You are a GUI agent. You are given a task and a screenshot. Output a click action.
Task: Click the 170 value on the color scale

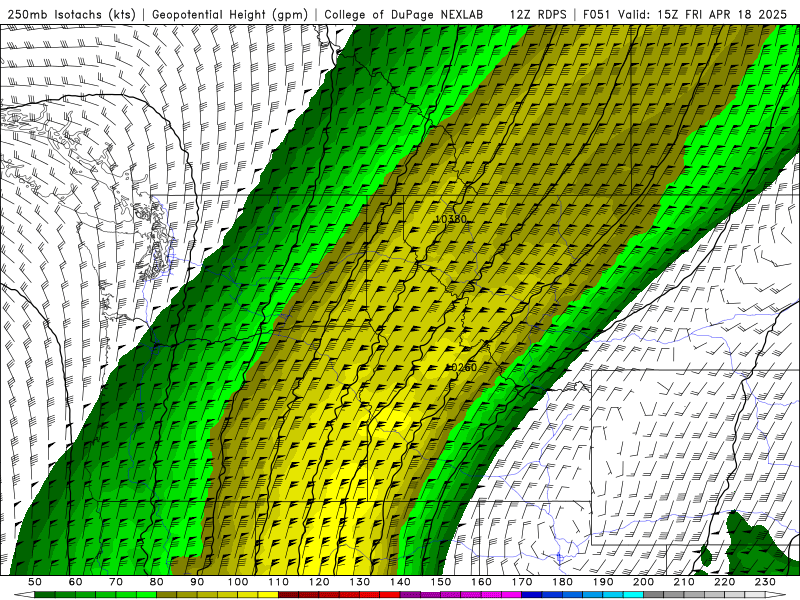coord(522,582)
